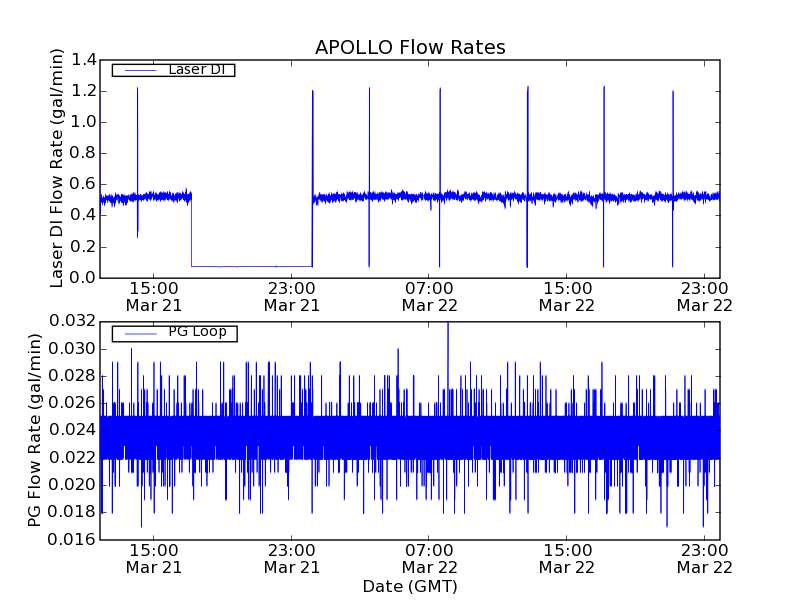Click the PG Flow Rate axis label

[x=34, y=430]
